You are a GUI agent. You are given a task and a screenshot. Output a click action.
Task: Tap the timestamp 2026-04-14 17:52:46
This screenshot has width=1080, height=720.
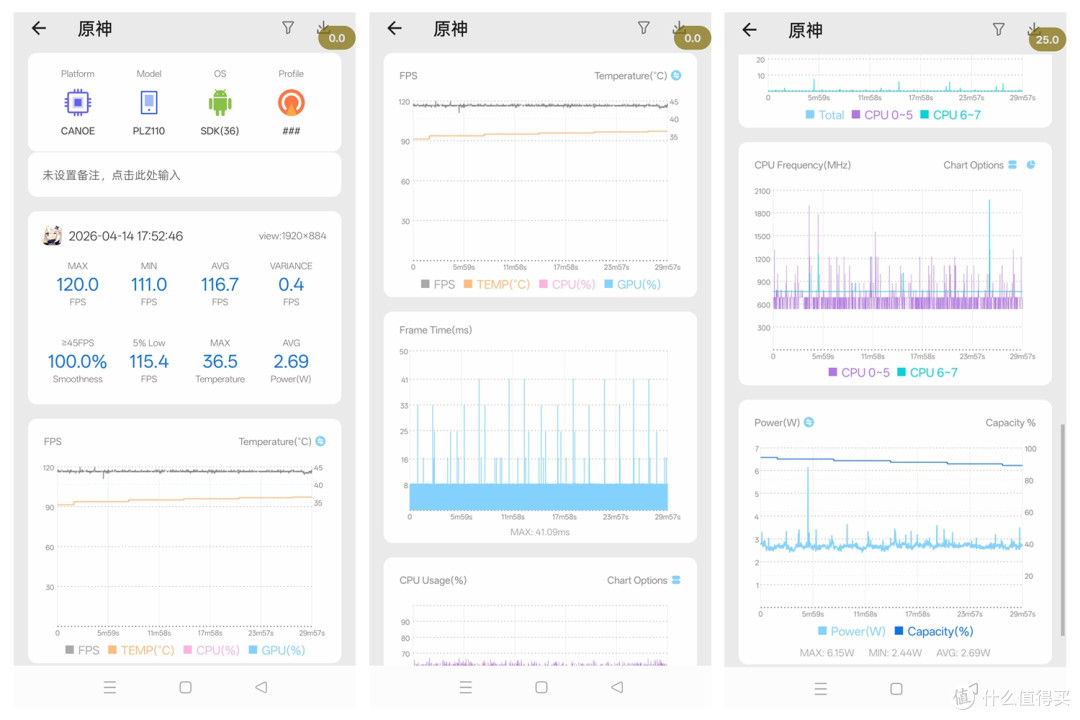pos(126,236)
